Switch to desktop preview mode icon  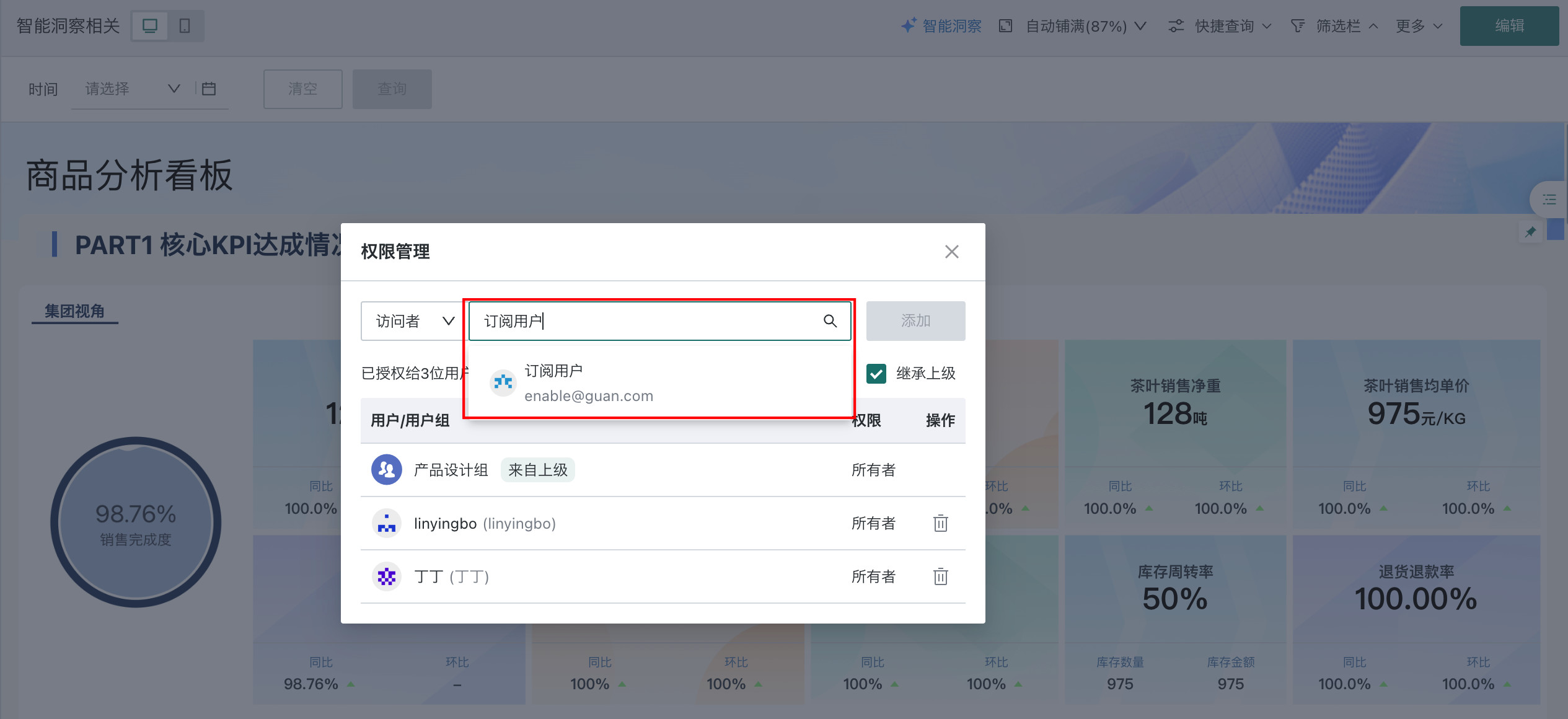[150, 26]
